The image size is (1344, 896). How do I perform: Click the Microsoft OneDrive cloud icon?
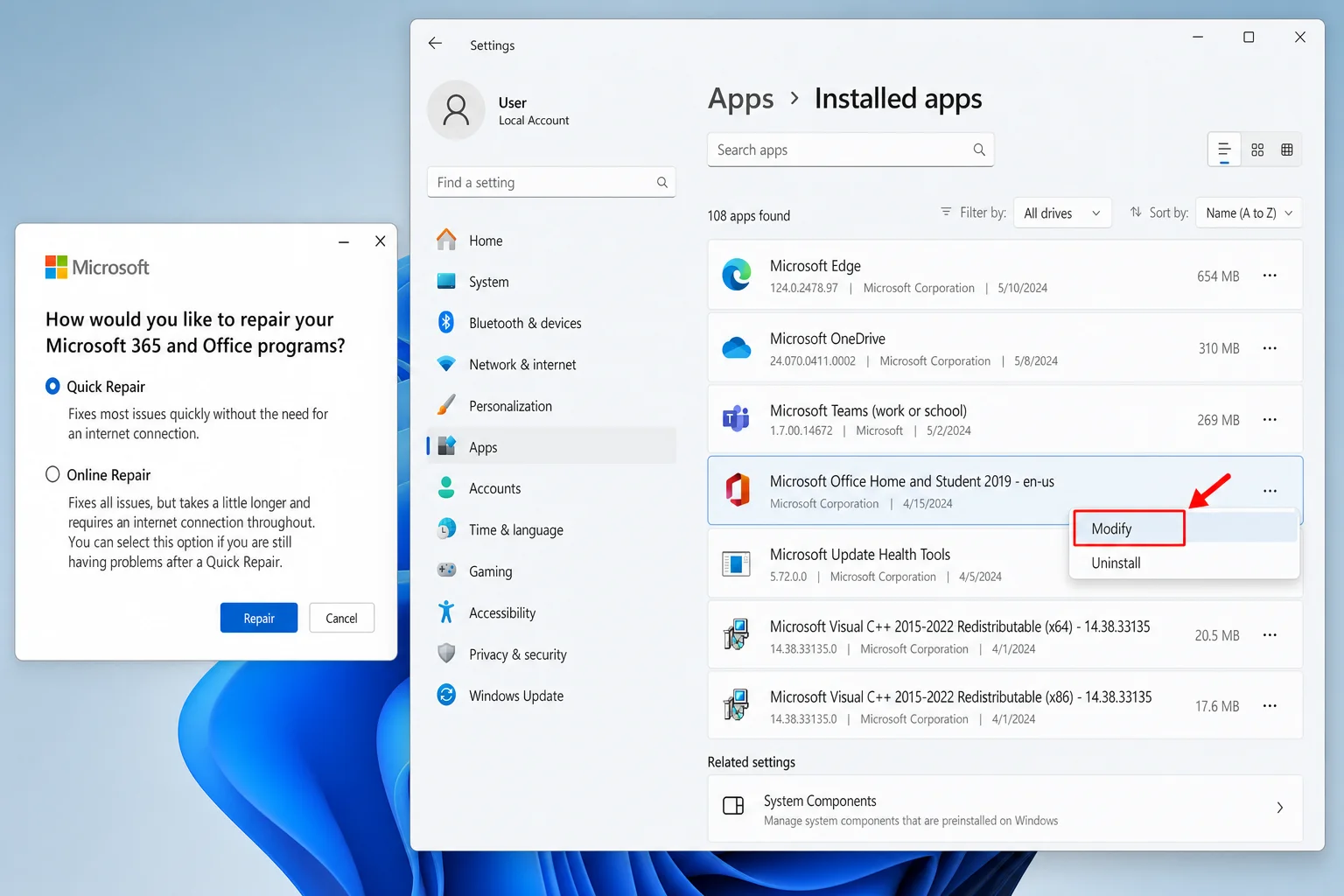(737, 347)
